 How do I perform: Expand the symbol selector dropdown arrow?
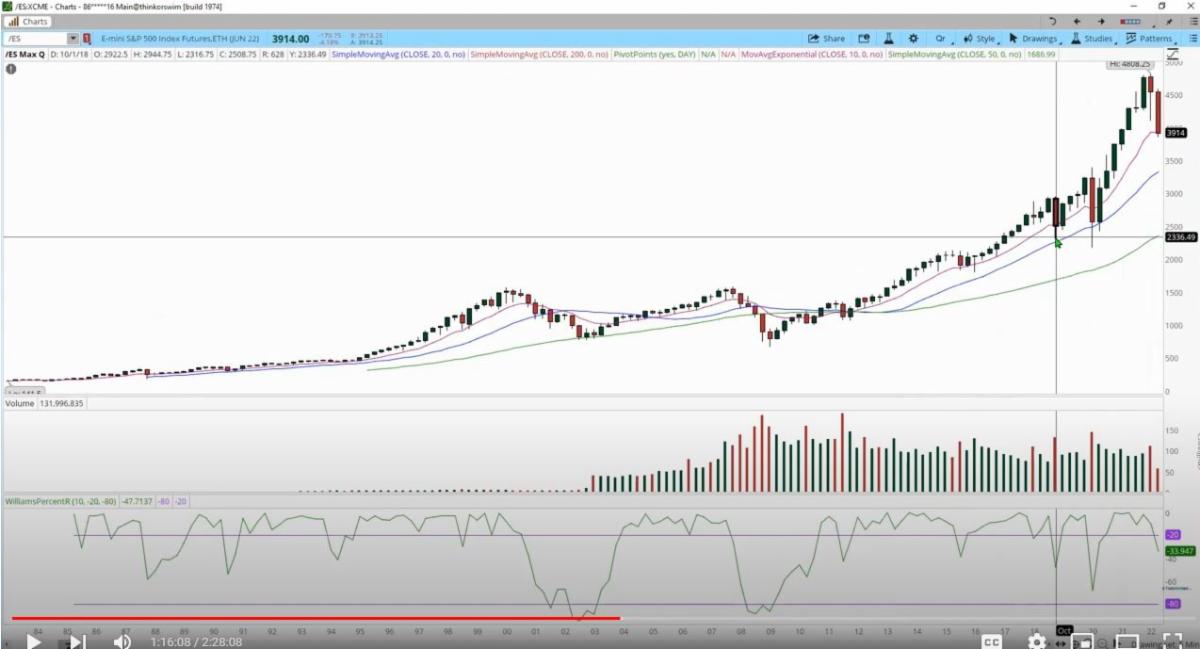coord(73,38)
